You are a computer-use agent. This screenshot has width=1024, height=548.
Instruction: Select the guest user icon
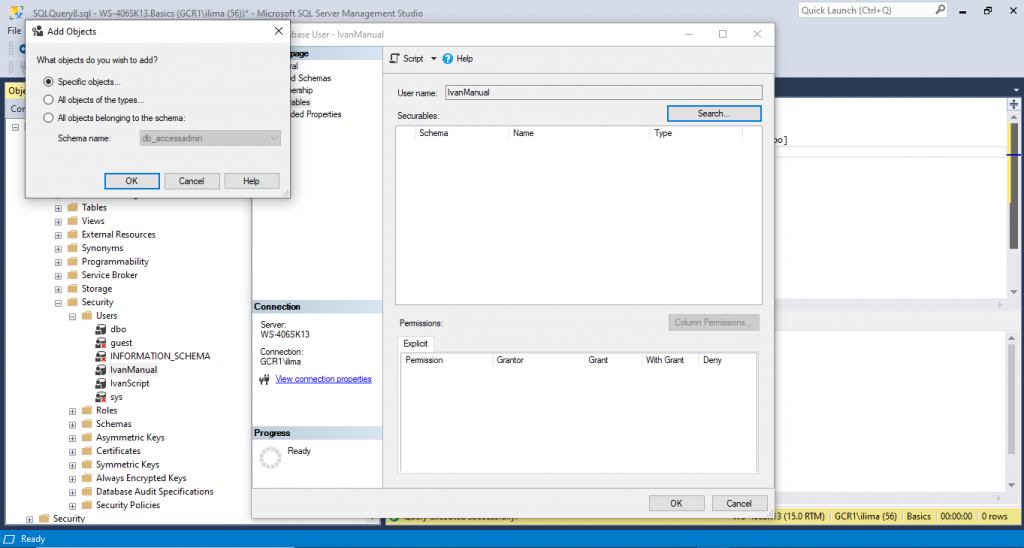(101, 343)
